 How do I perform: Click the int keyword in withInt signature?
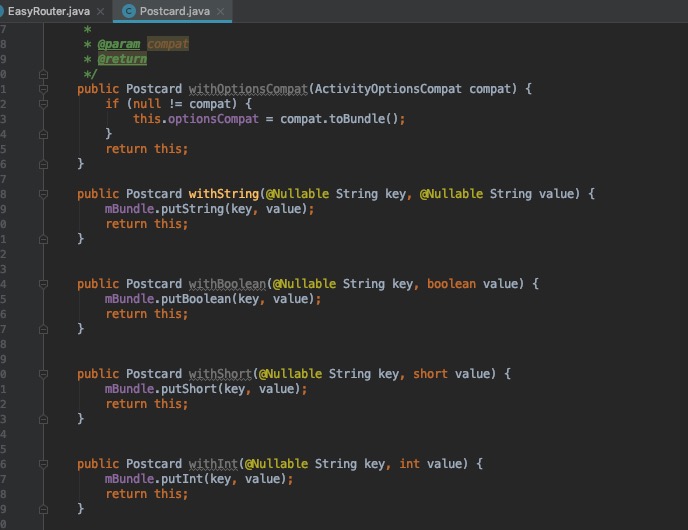[409, 464]
